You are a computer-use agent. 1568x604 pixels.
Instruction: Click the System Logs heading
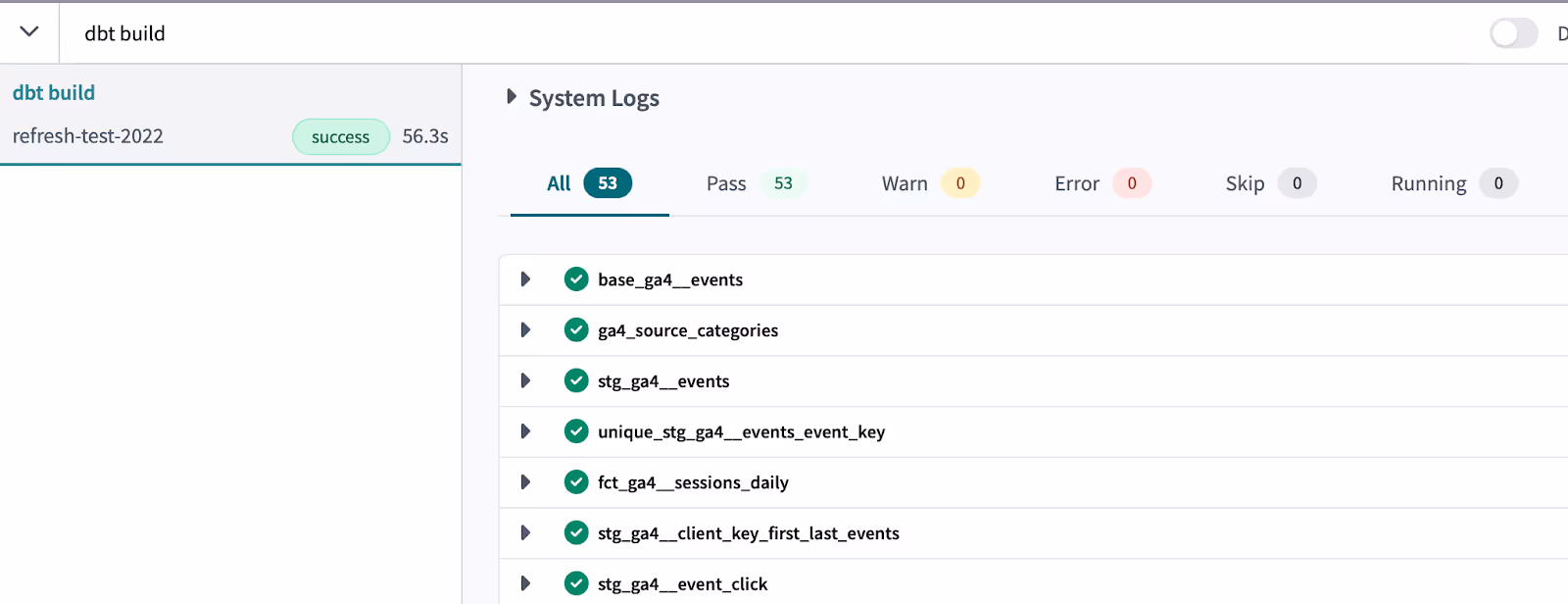[x=594, y=98]
